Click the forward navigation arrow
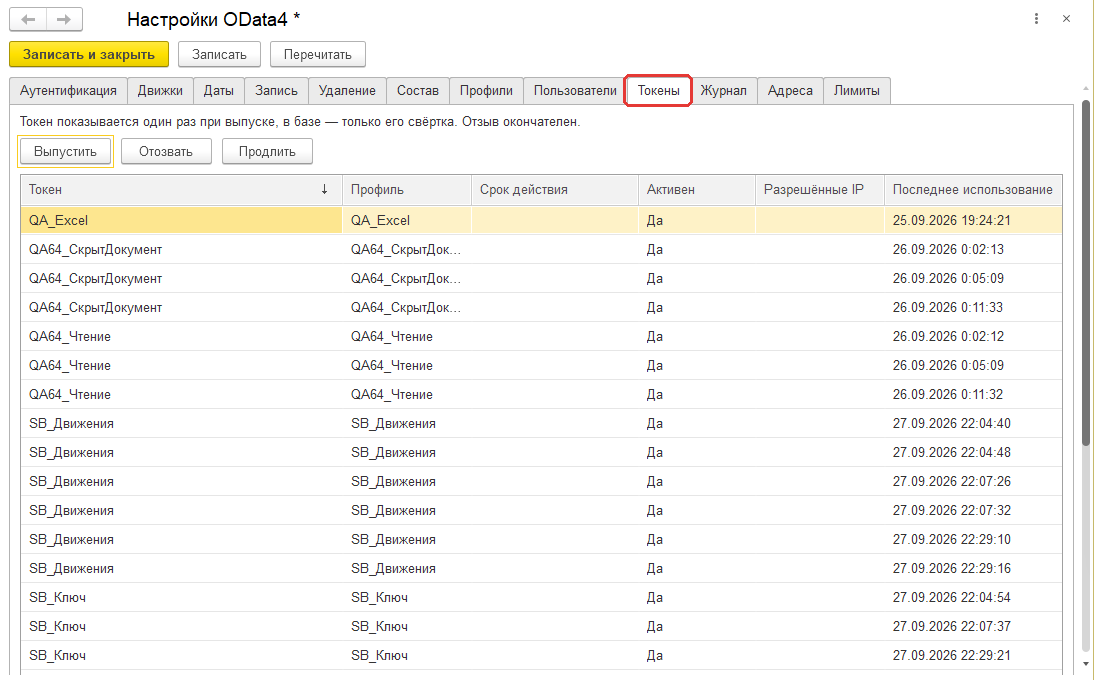Image resolution: width=1094 pixels, height=680 pixels. click(x=64, y=20)
